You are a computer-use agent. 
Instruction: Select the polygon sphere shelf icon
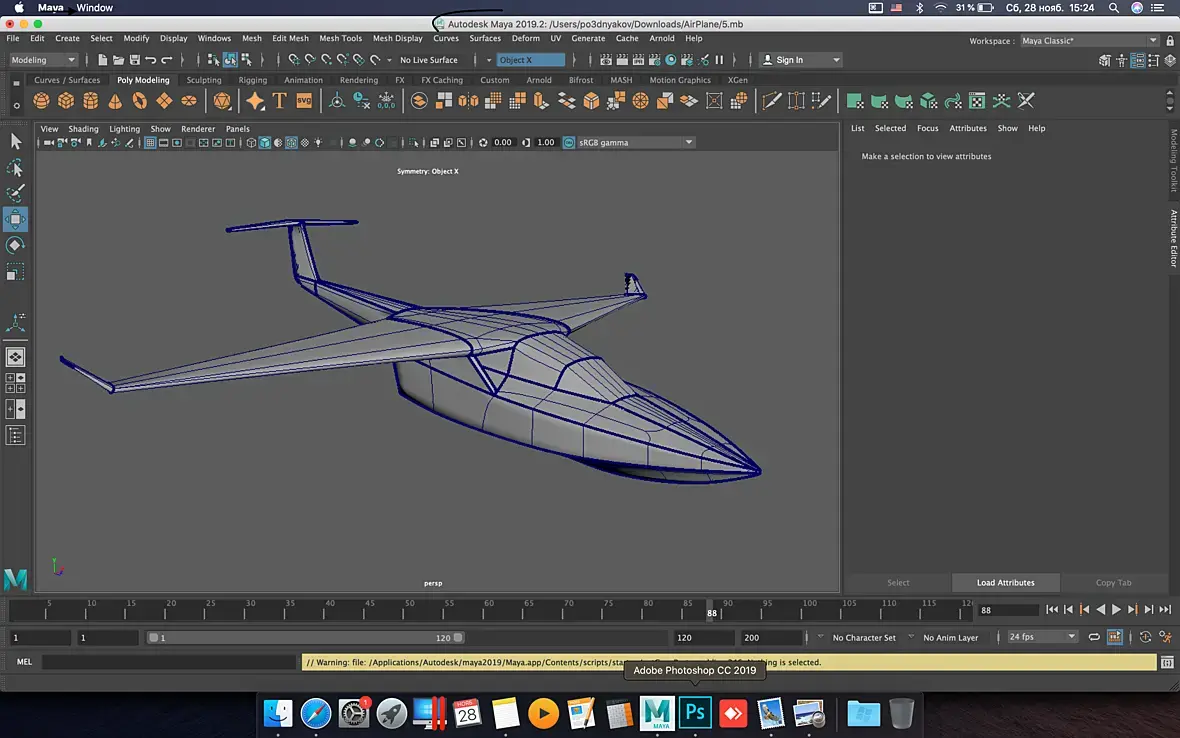coord(41,100)
